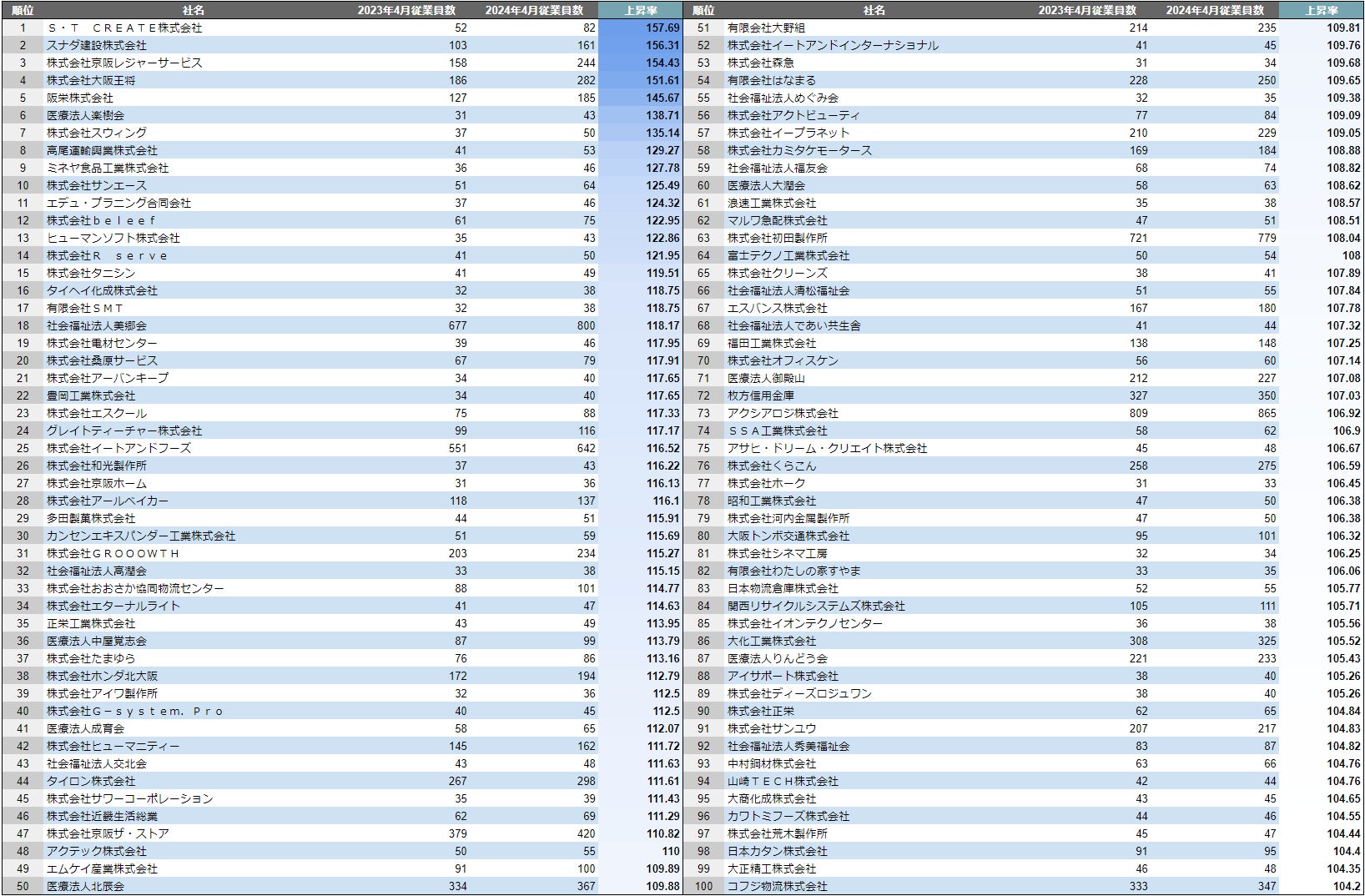Click the 株式会社大阪王将 row name
Image resolution: width=1365 pixels, height=896 pixels.
pos(91,80)
